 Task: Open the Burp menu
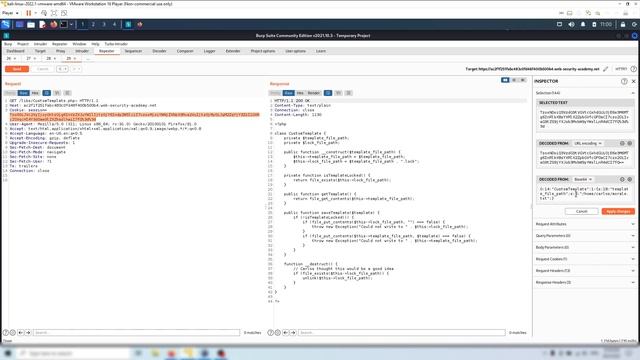tap(8, 44)
